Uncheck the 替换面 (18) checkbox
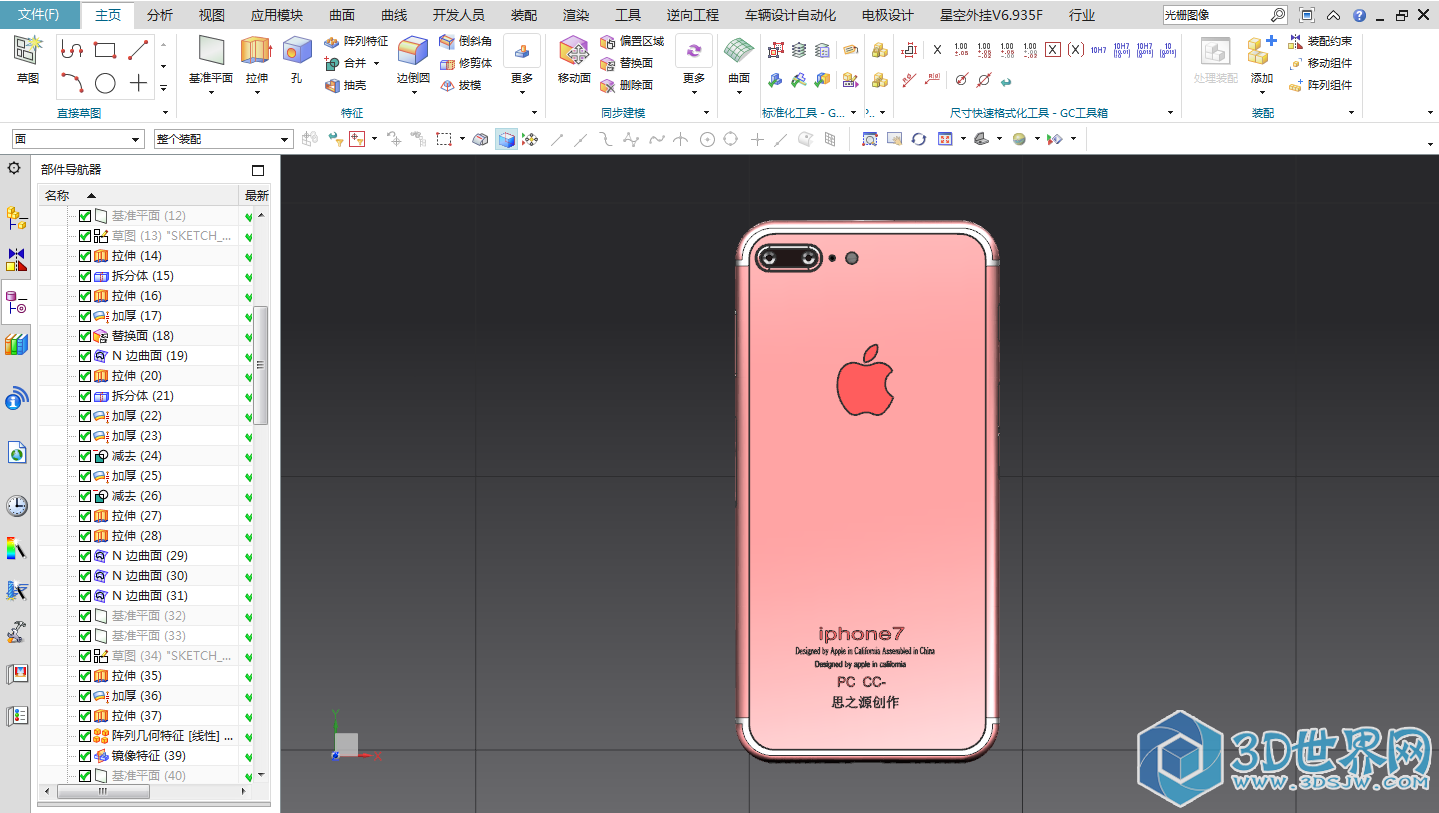Viewport: 1439px width, 813px height. (85, 336)
